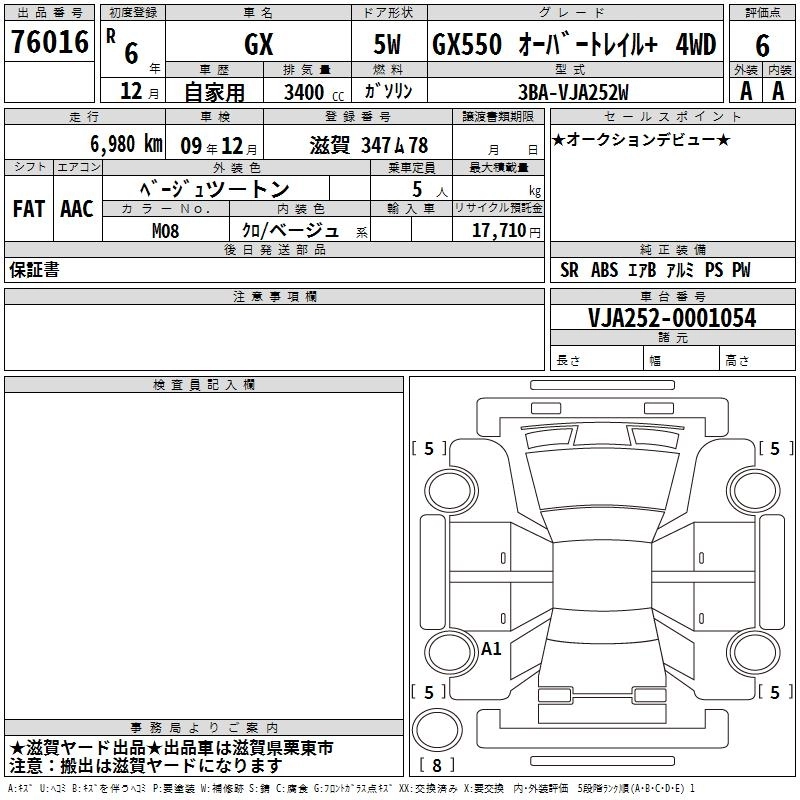Click notice 注意：搬出は滋賀ヤードになります
This screenshot has height=800, width=800.
point(145,766)
